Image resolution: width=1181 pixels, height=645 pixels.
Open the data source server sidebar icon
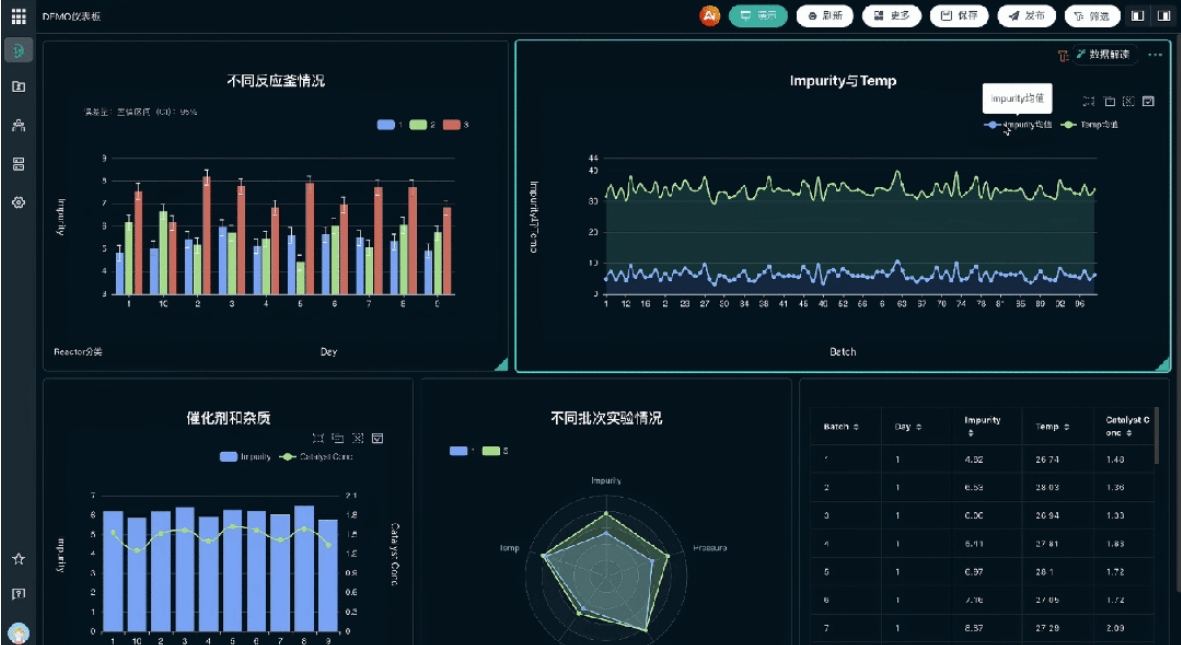[x=18, y=164]
